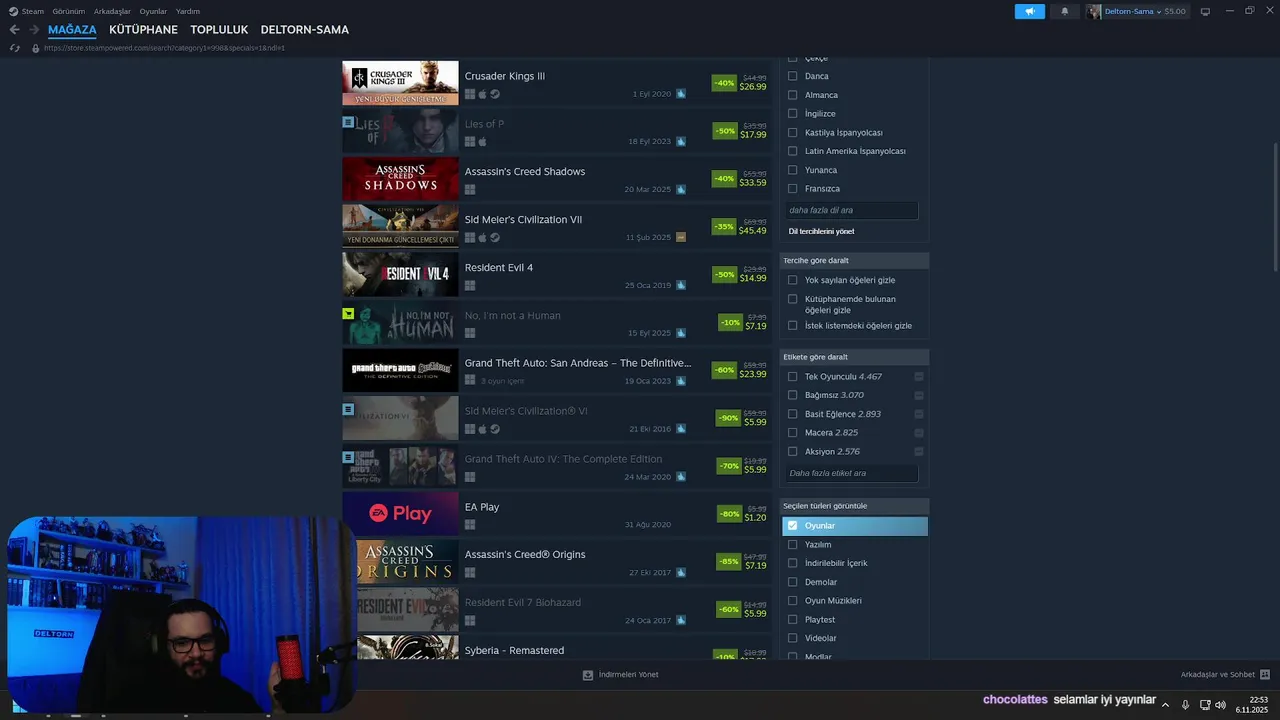1280x720 pixels.
Task: Click the -40% discount on Crusader Kings III
Action: (x=725, y=83)
